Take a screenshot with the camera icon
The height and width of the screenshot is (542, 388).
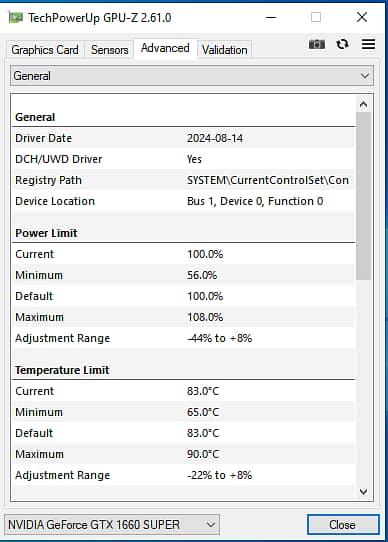[316, 44]
